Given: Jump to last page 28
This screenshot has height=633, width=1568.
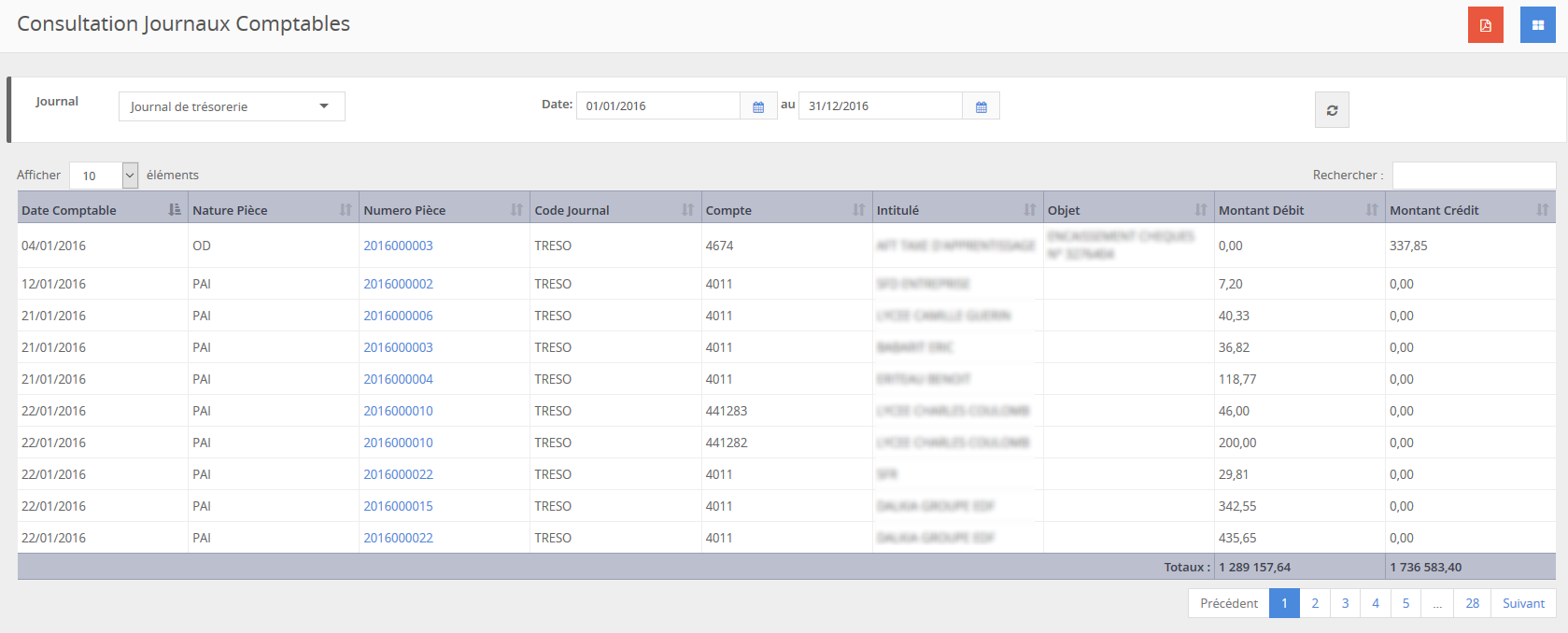Looking at the screenshot, I should click(1472, 603).
